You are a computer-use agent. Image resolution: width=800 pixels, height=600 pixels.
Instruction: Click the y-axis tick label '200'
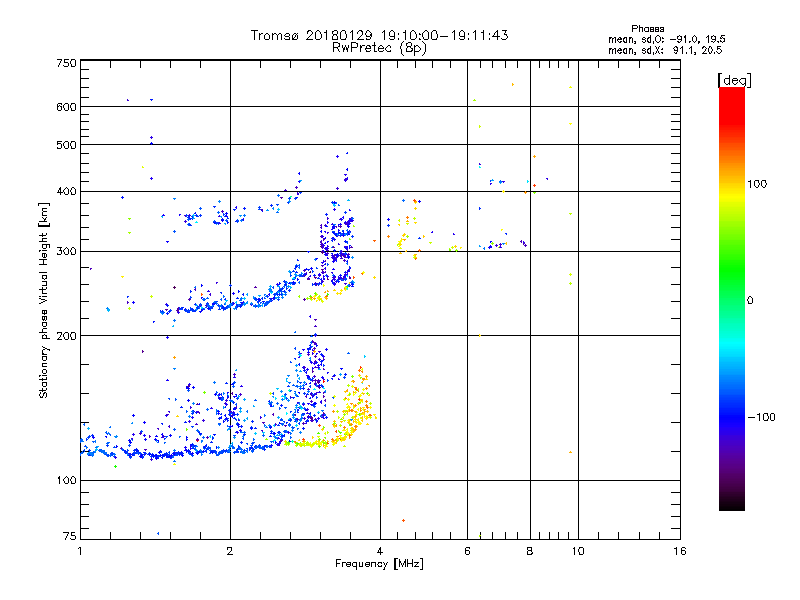click(66, 336)
